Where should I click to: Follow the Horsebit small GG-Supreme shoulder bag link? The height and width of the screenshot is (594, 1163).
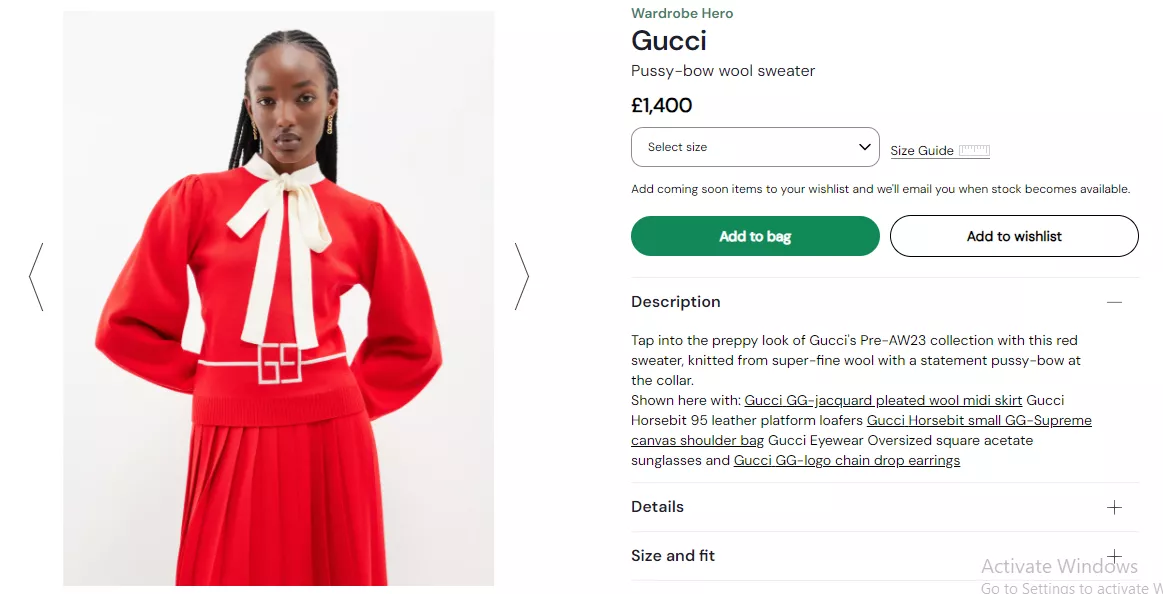coord(979,420)
